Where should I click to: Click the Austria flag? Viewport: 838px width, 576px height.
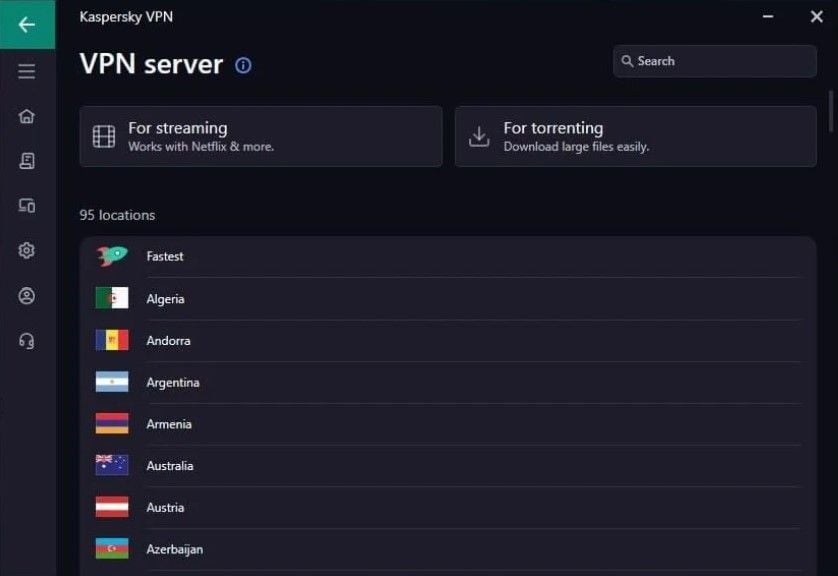pos(112,507)
